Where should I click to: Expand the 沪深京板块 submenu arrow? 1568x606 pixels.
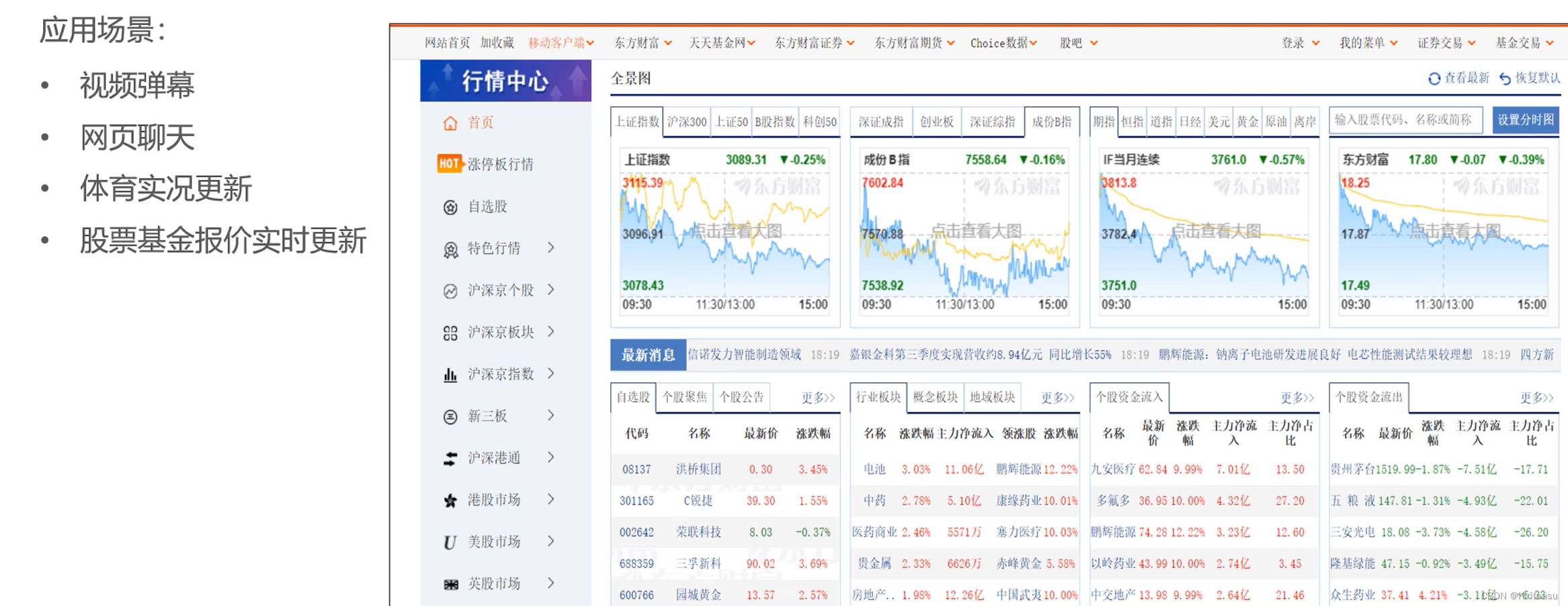551,331
